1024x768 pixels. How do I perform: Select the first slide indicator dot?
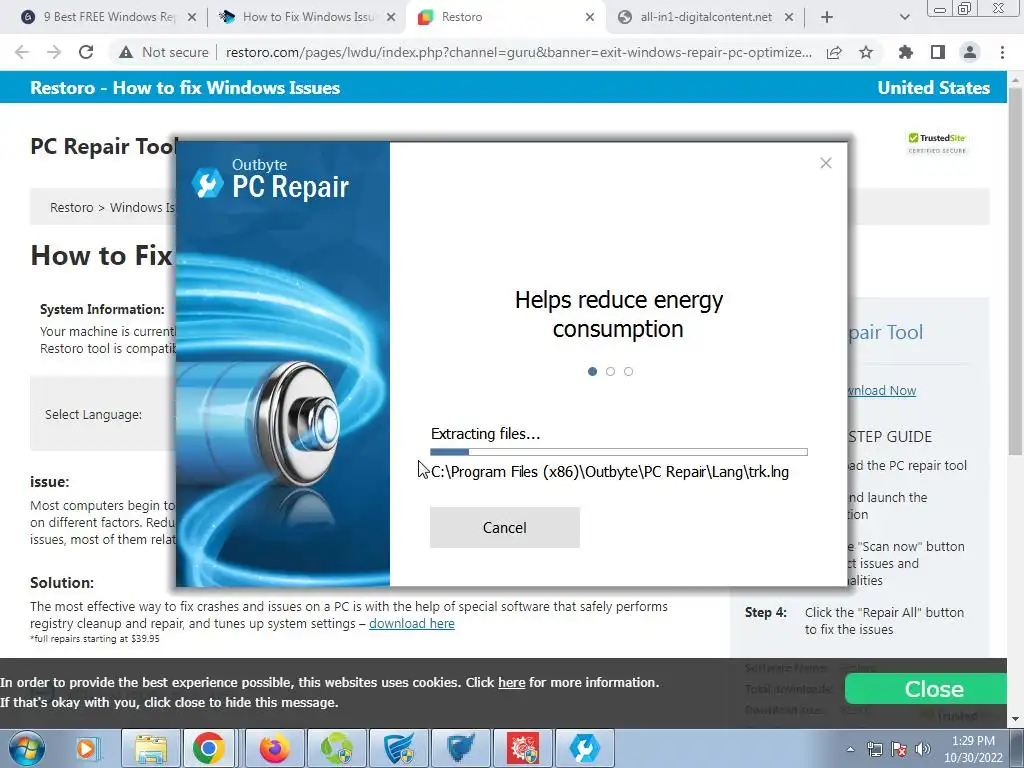[x=592, y=372]
